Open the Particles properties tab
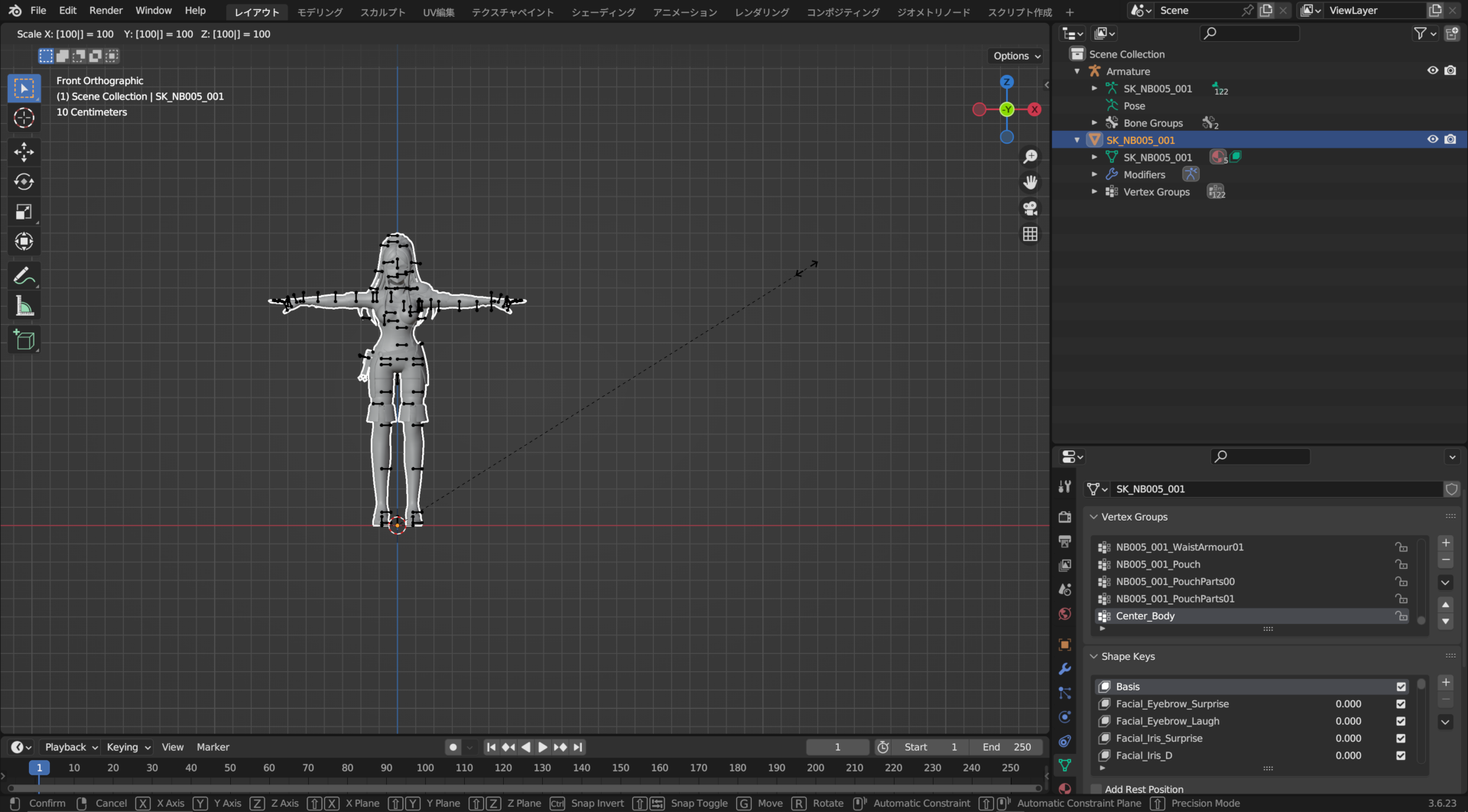 pos(1064,693)
